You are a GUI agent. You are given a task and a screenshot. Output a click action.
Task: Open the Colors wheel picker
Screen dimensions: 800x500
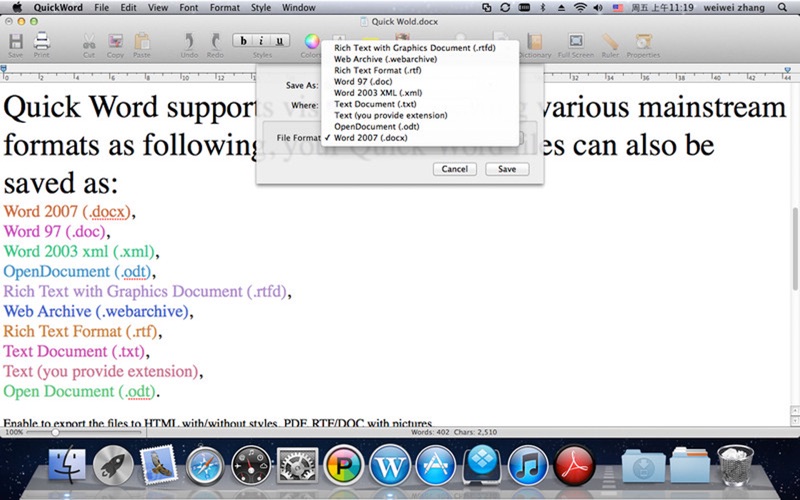[x=312, y=42]
